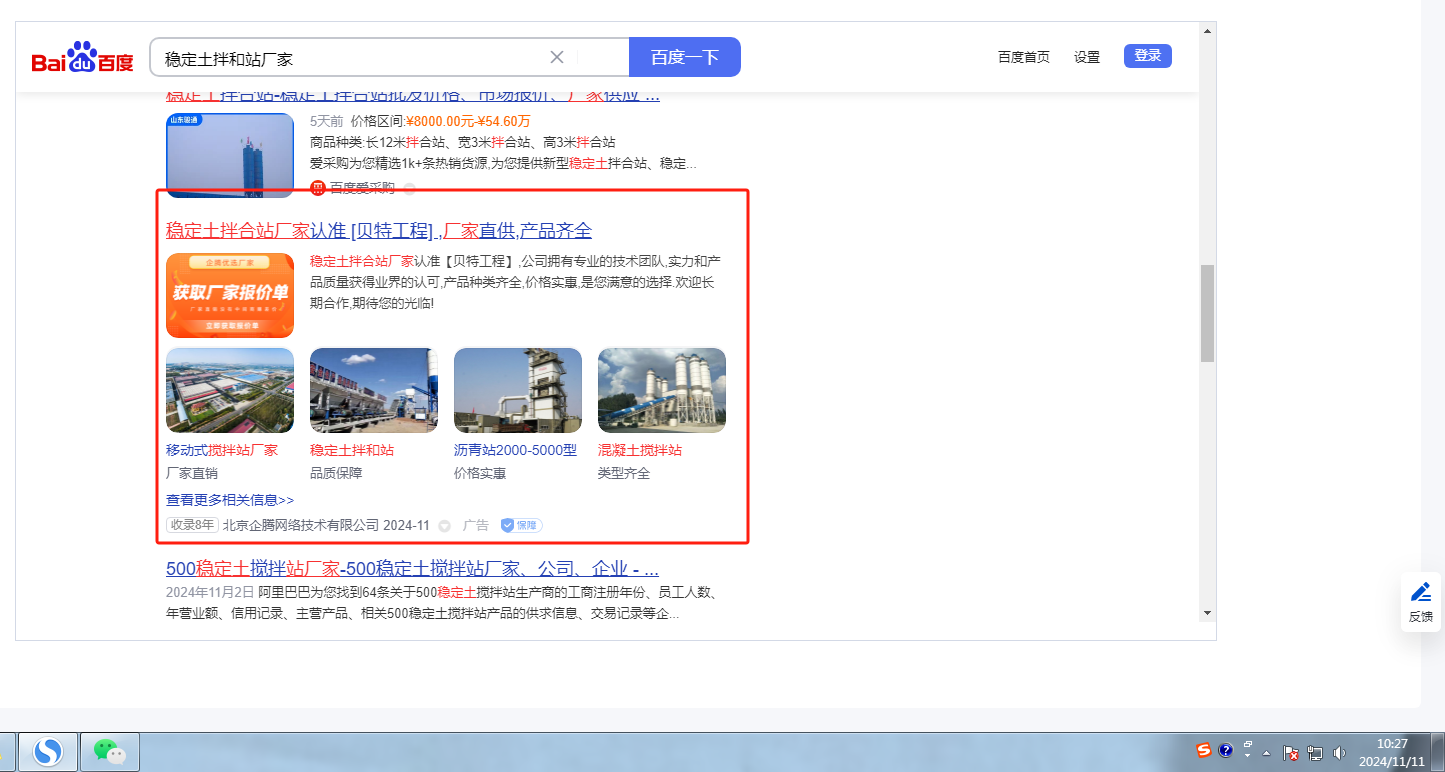Screen dimensions: 1445x772
Task: Click the taskbar clock showing 10:27
Action: pos(1393,752)
